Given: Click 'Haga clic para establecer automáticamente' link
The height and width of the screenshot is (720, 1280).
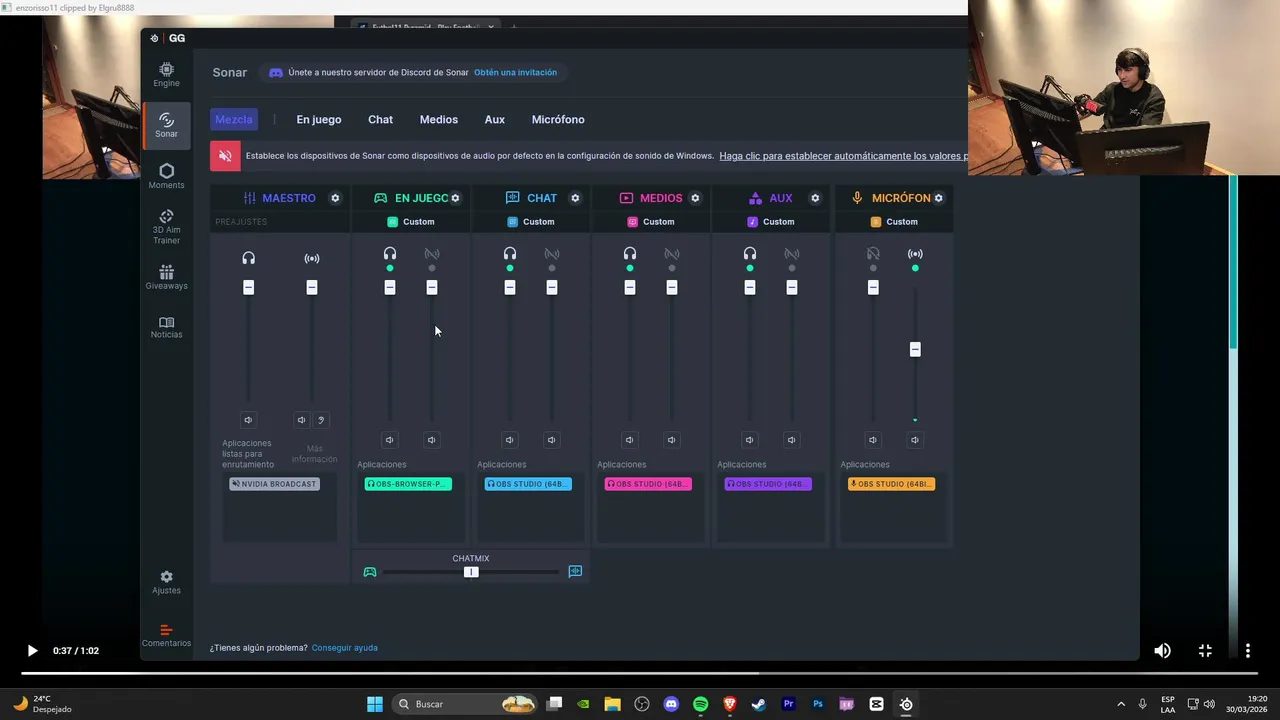Looking at the screenshot, I should point(843,156).
